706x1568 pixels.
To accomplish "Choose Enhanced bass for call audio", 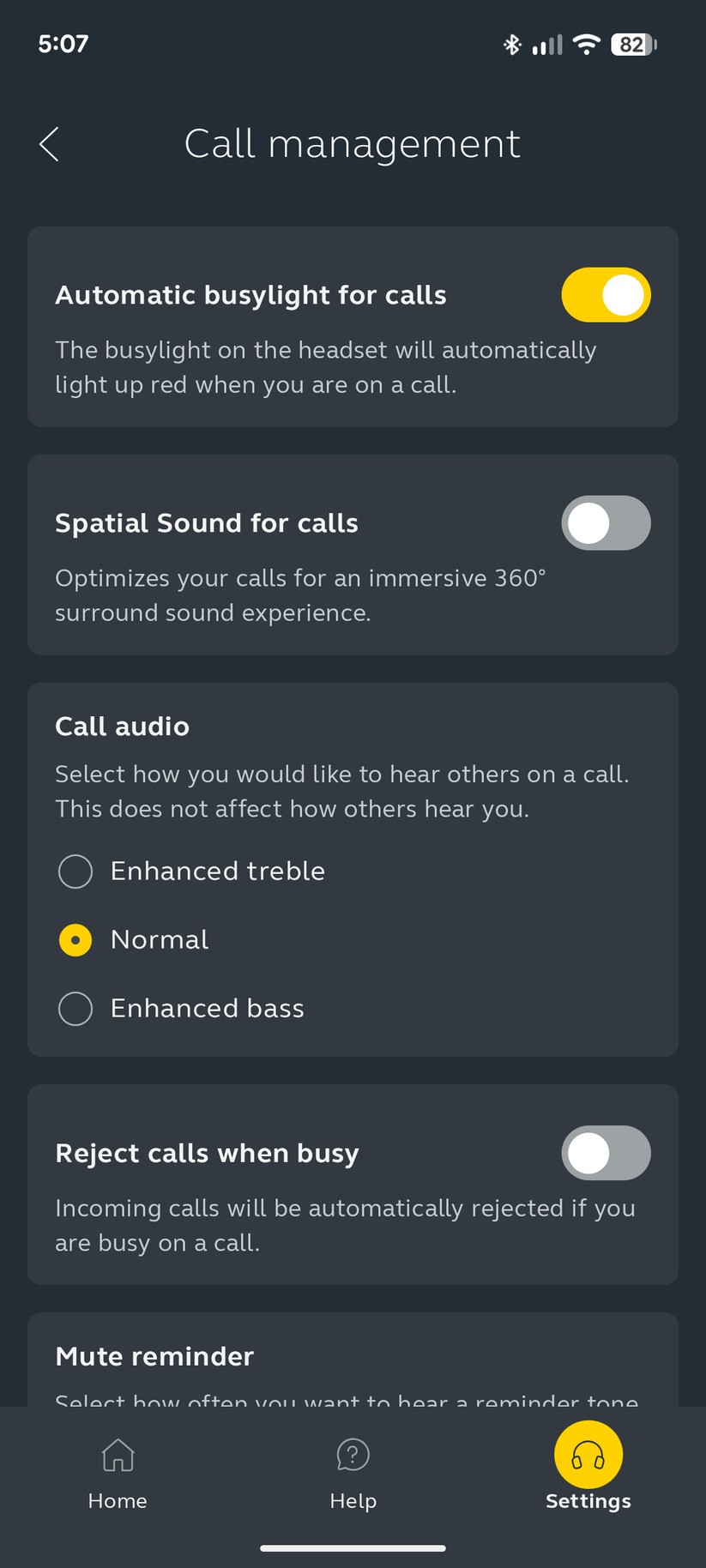I will 75,1009.
